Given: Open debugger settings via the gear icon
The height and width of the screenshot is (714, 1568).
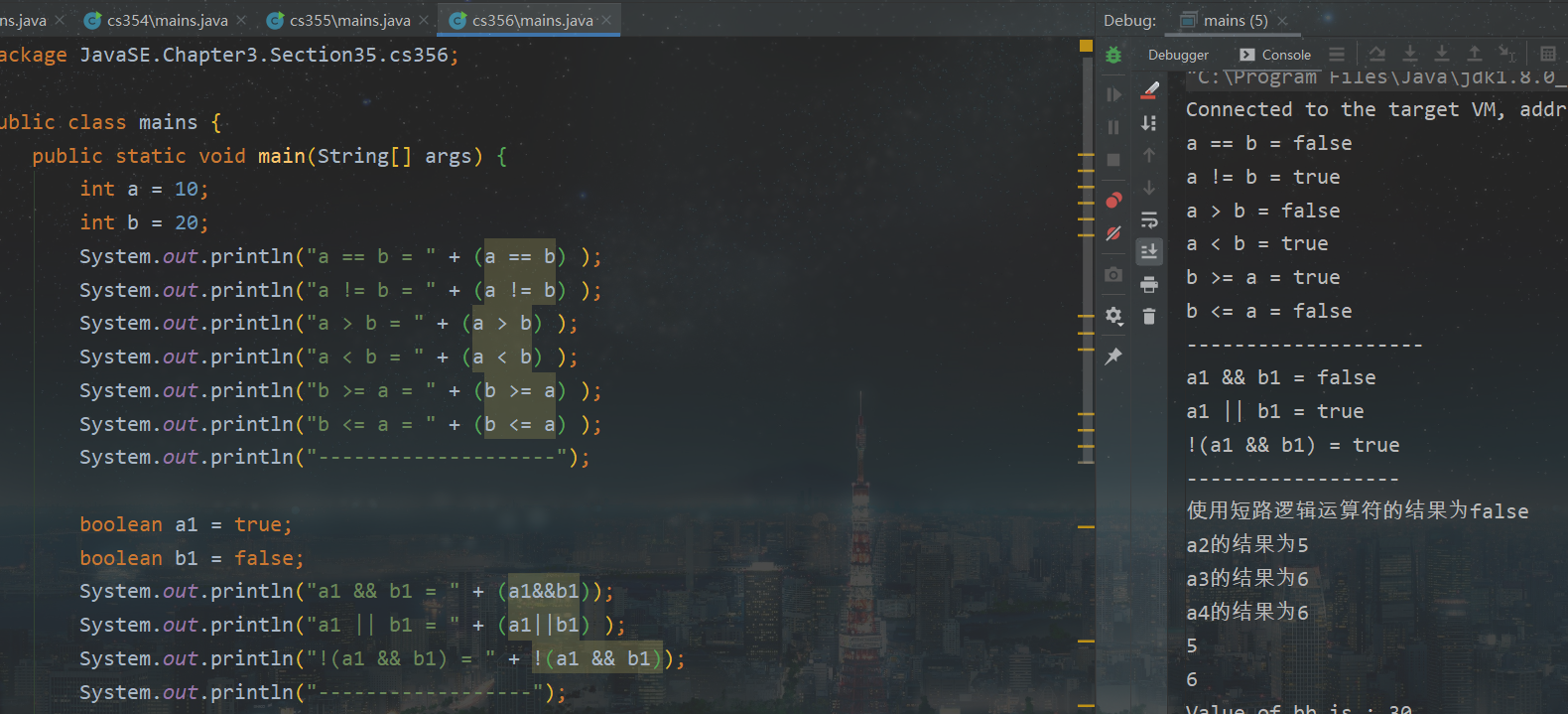Looking at the screenshot, I should click(1113, 316).
